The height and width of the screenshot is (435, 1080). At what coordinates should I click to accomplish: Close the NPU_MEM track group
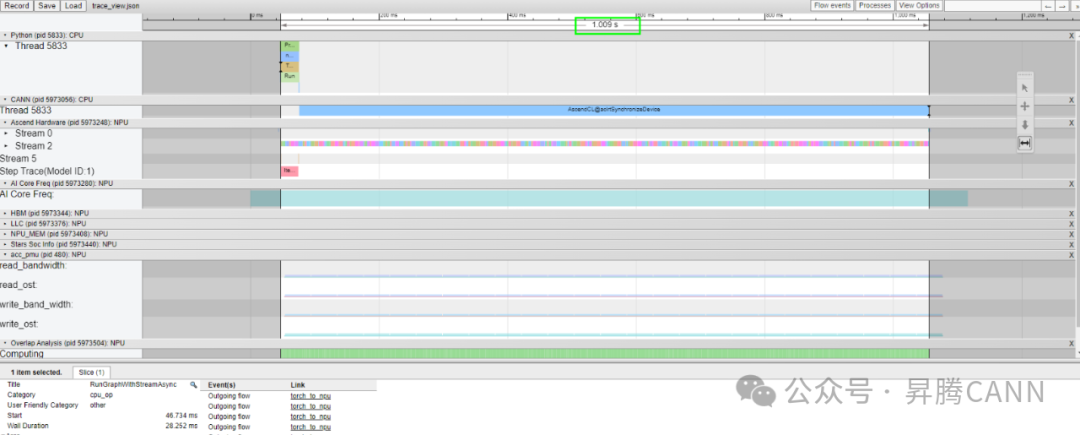tap(1072, 235)
